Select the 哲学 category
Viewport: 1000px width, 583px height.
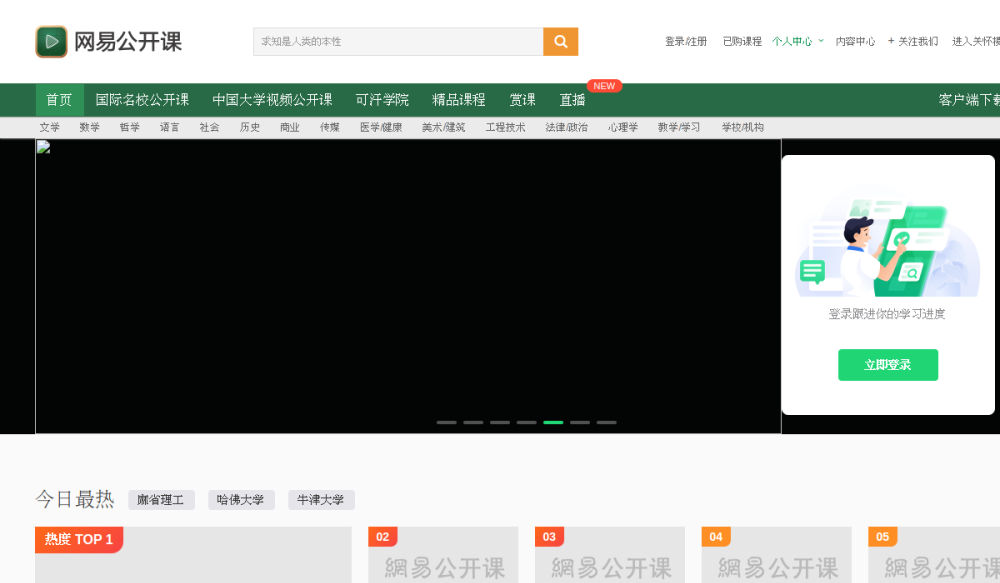(129, 128)
